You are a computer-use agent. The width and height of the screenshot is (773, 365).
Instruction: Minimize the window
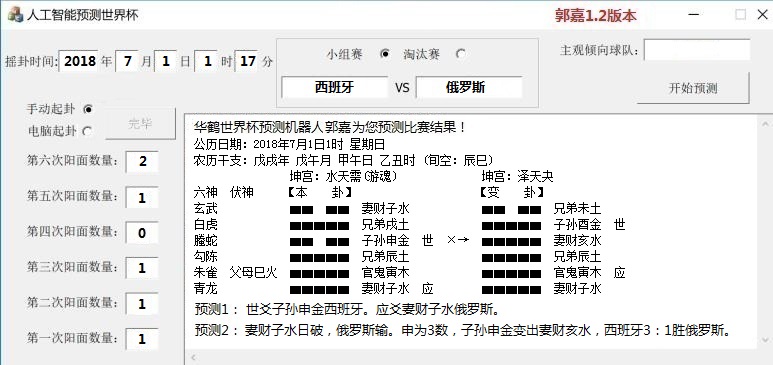[694, 15]
